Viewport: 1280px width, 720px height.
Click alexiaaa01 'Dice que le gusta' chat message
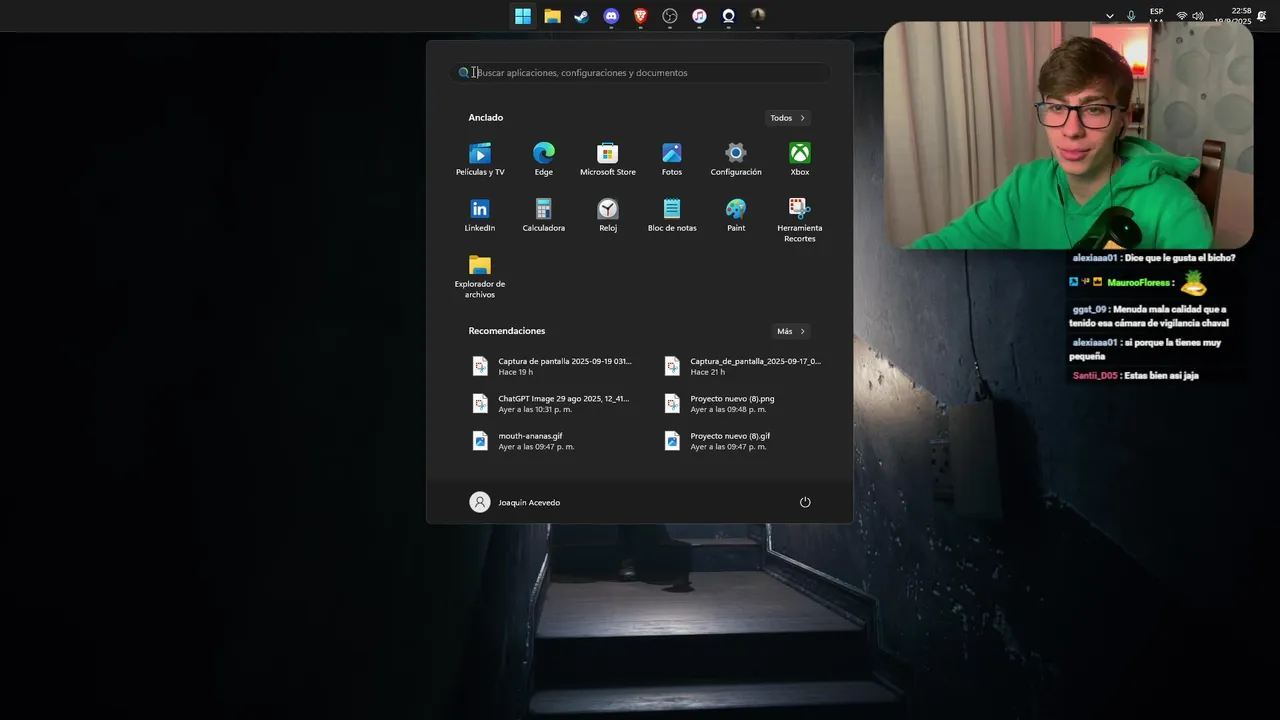(x=1154, y=258)
